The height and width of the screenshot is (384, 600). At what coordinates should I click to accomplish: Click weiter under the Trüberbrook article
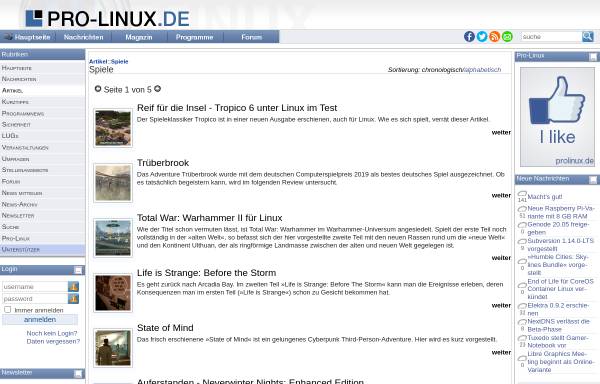tap(501, 195)
